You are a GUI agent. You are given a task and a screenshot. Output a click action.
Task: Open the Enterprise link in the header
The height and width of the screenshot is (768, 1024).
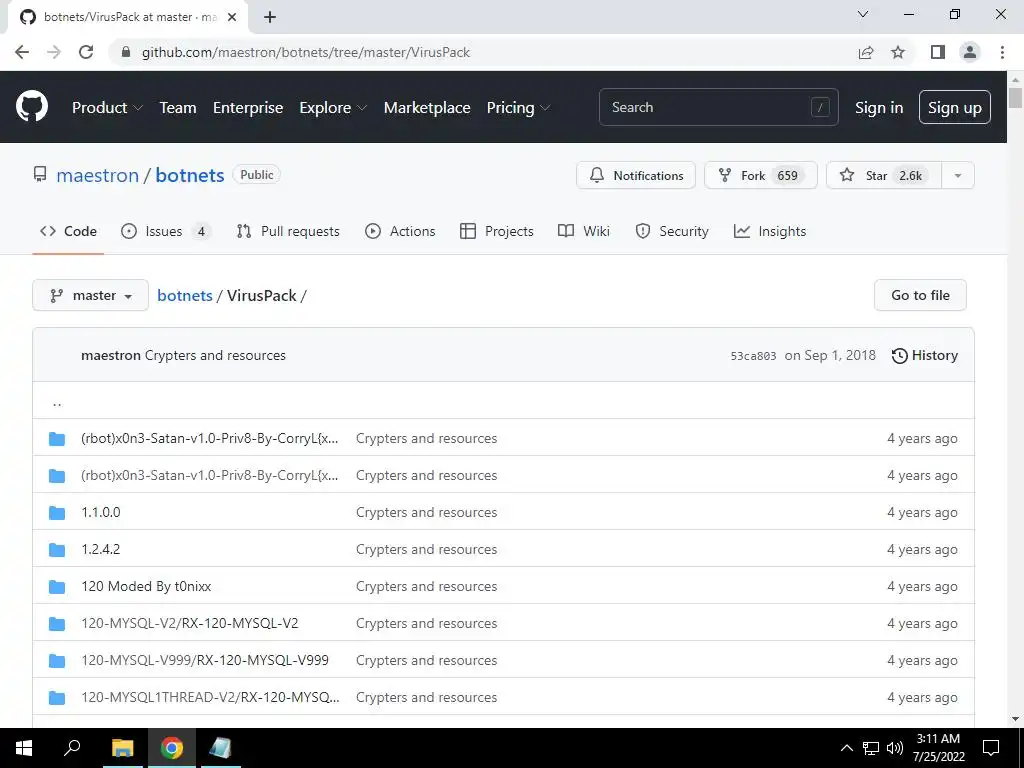[248, 108]
